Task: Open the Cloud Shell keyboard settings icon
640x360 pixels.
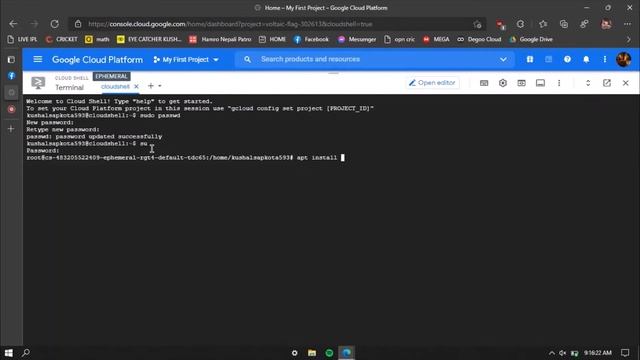Action: [484, 83]
